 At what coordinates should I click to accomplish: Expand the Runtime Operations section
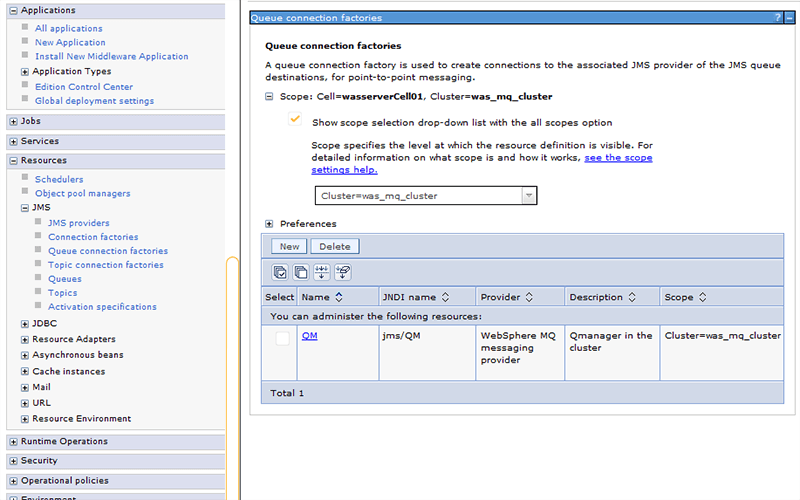(13, 442)
